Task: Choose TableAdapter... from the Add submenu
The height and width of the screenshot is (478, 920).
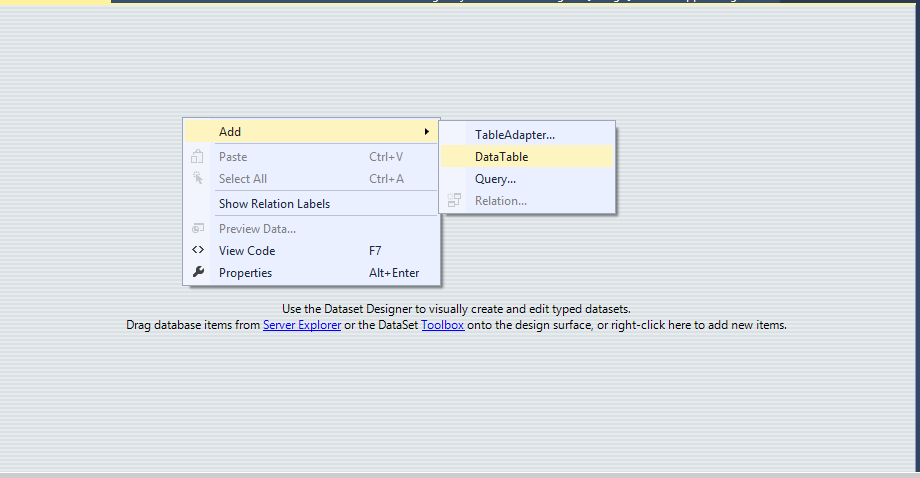Action: point(515,135)
